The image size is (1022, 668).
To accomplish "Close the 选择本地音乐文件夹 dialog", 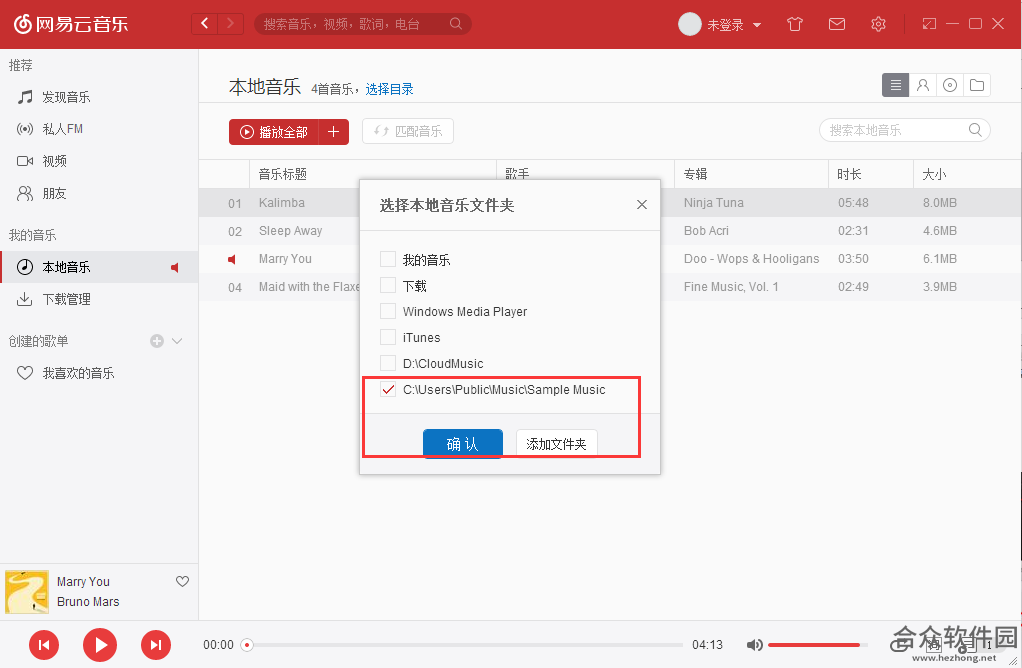I will click(x=642, y=205).
